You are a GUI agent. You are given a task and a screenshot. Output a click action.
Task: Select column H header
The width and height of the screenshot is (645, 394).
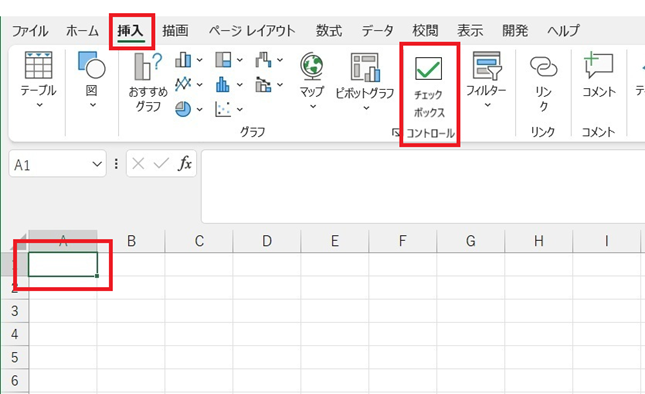pyautogui.click(x=538, y=241)
